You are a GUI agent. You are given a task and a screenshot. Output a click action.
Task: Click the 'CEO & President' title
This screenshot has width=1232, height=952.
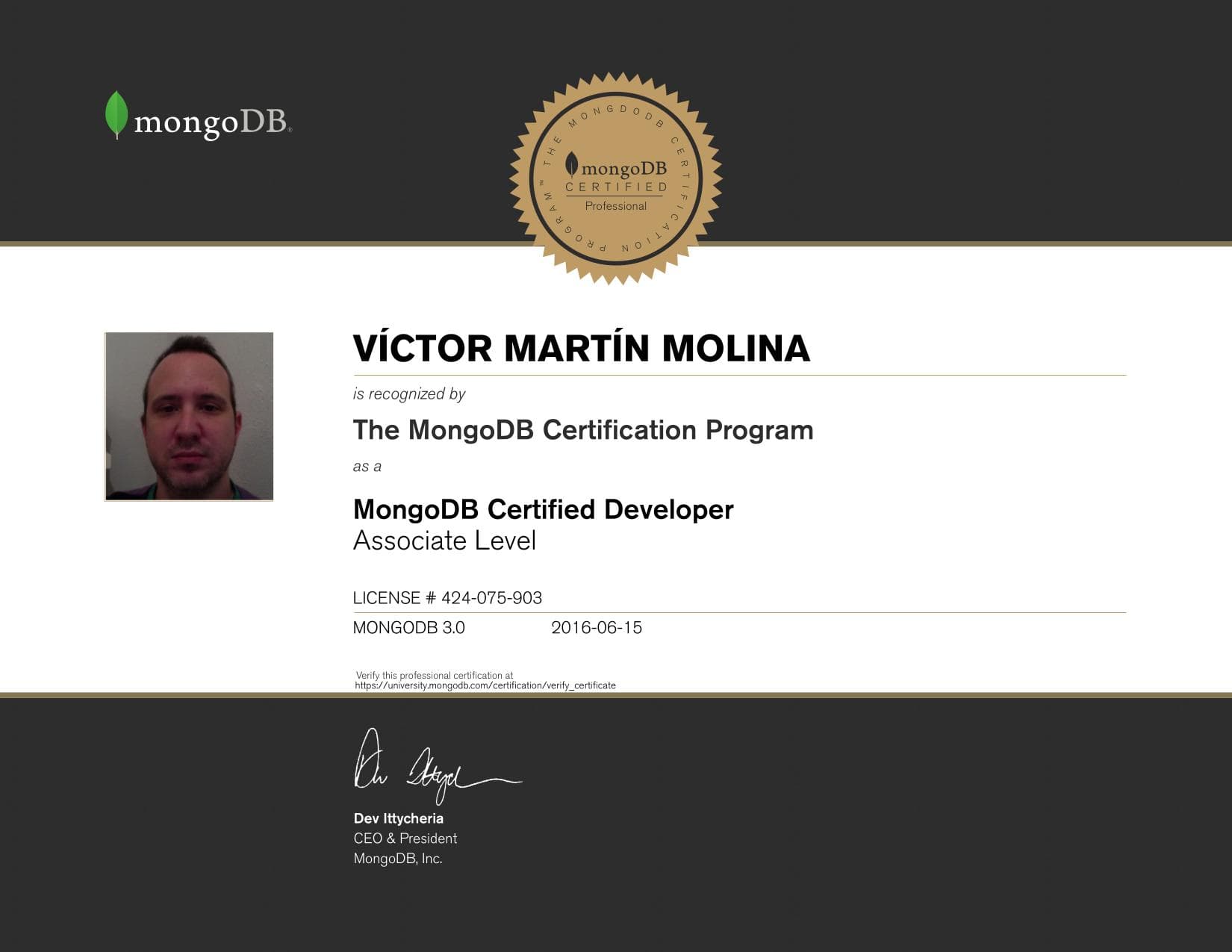[405, 839]
